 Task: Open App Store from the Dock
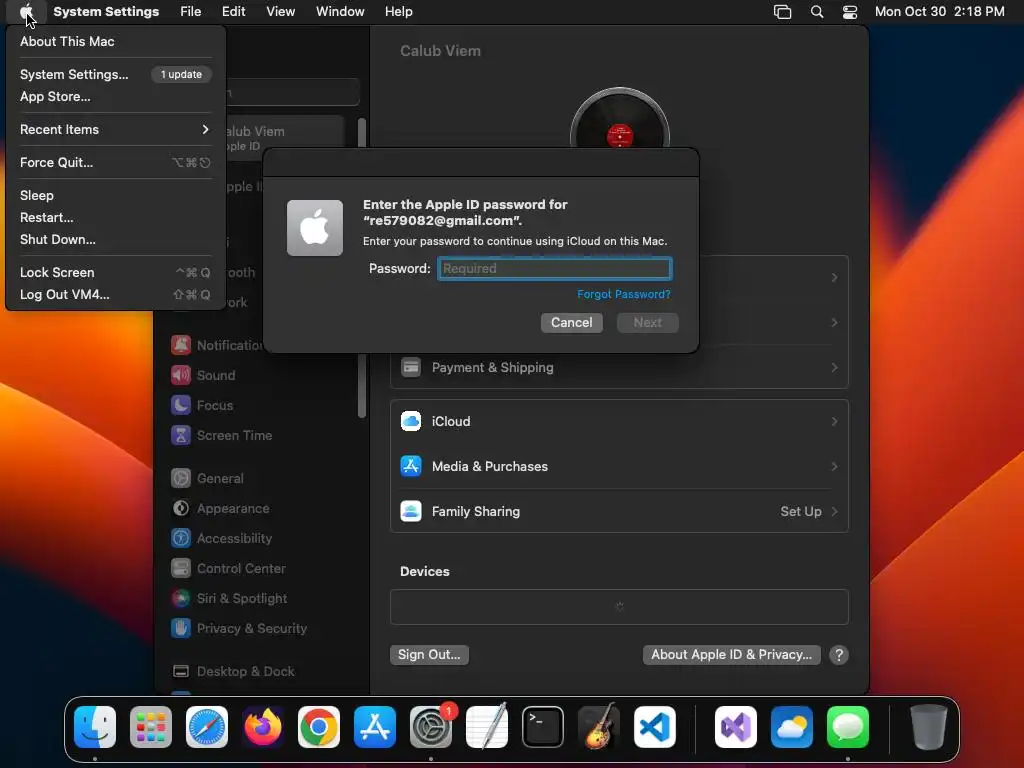tap(375, 727)
